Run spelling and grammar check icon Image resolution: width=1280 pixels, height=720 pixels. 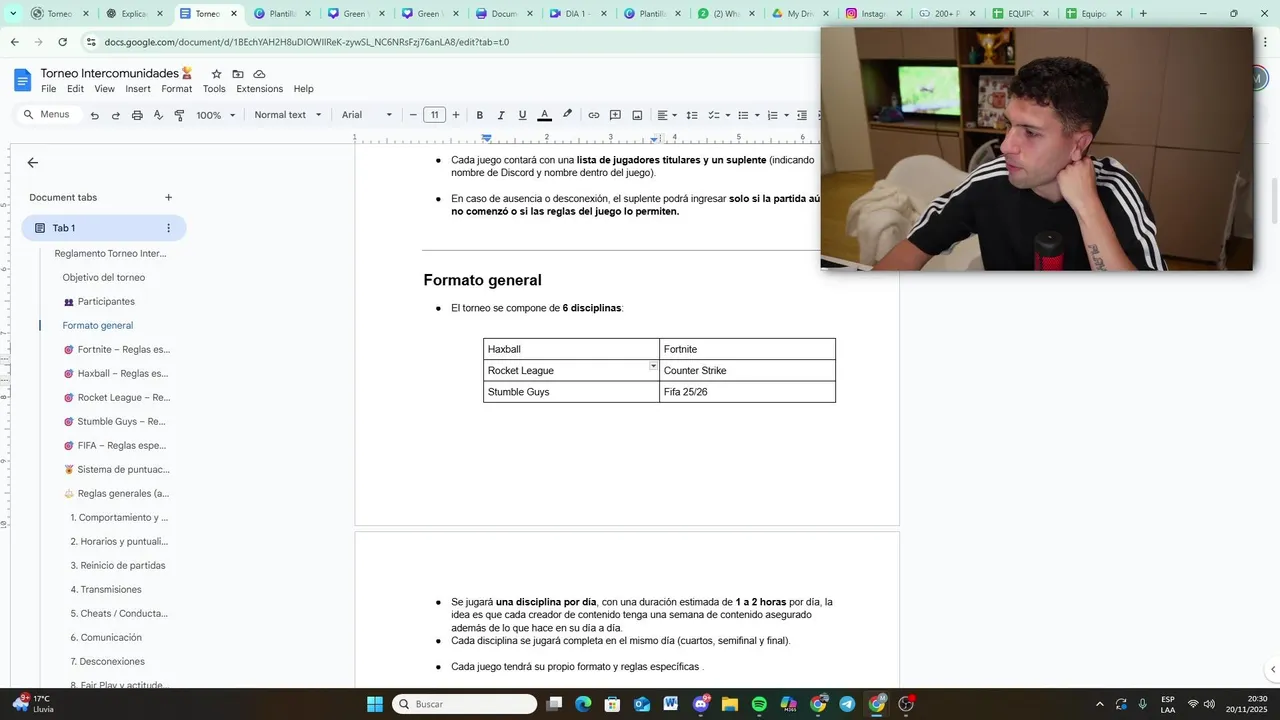[x=158, y=115]
